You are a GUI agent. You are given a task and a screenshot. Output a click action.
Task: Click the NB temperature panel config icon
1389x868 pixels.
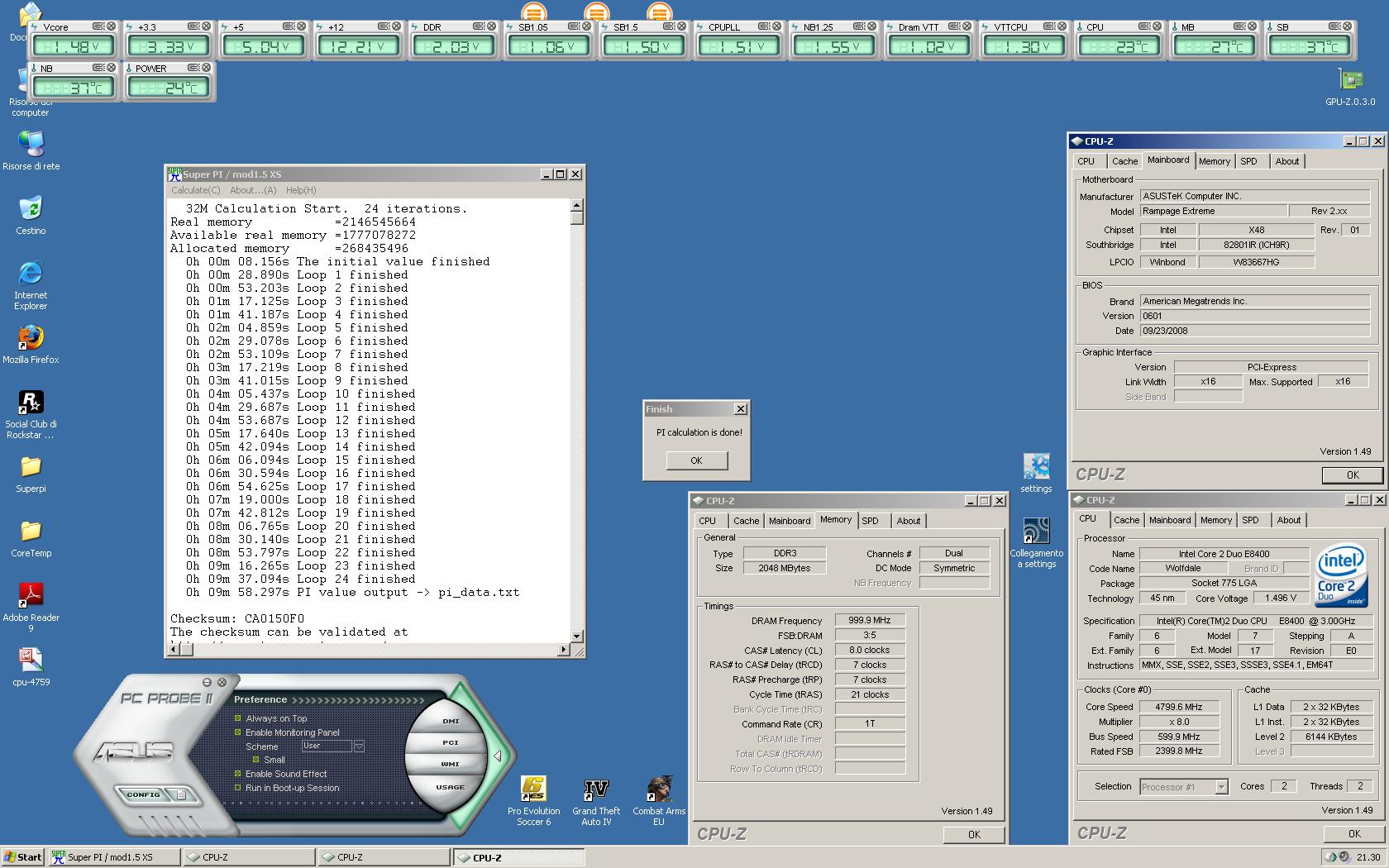[x=98, y=68]
